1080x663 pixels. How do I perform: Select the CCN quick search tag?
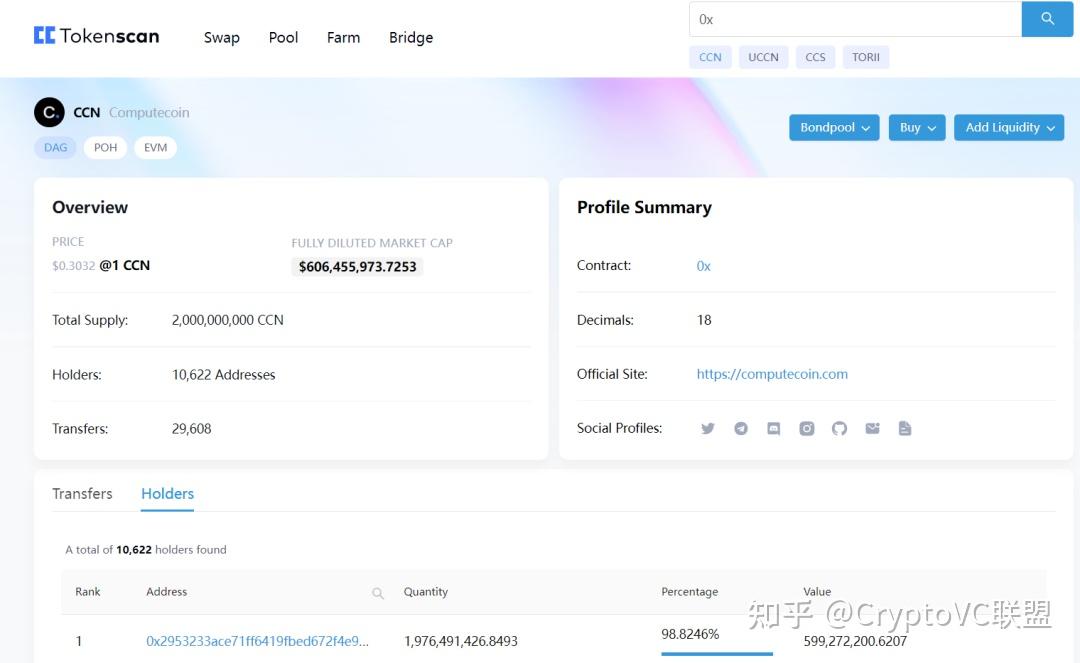point(710,57)
